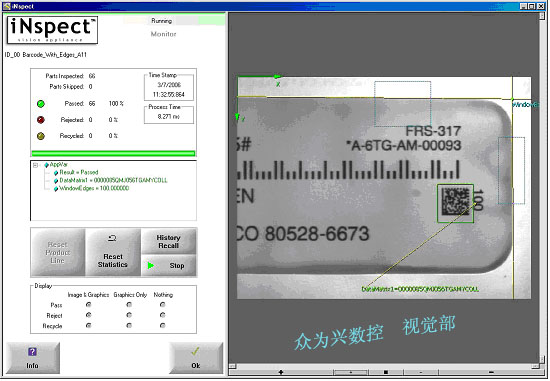
Task: Click the iNspect vision appliance logo
Action: (52, 30)
